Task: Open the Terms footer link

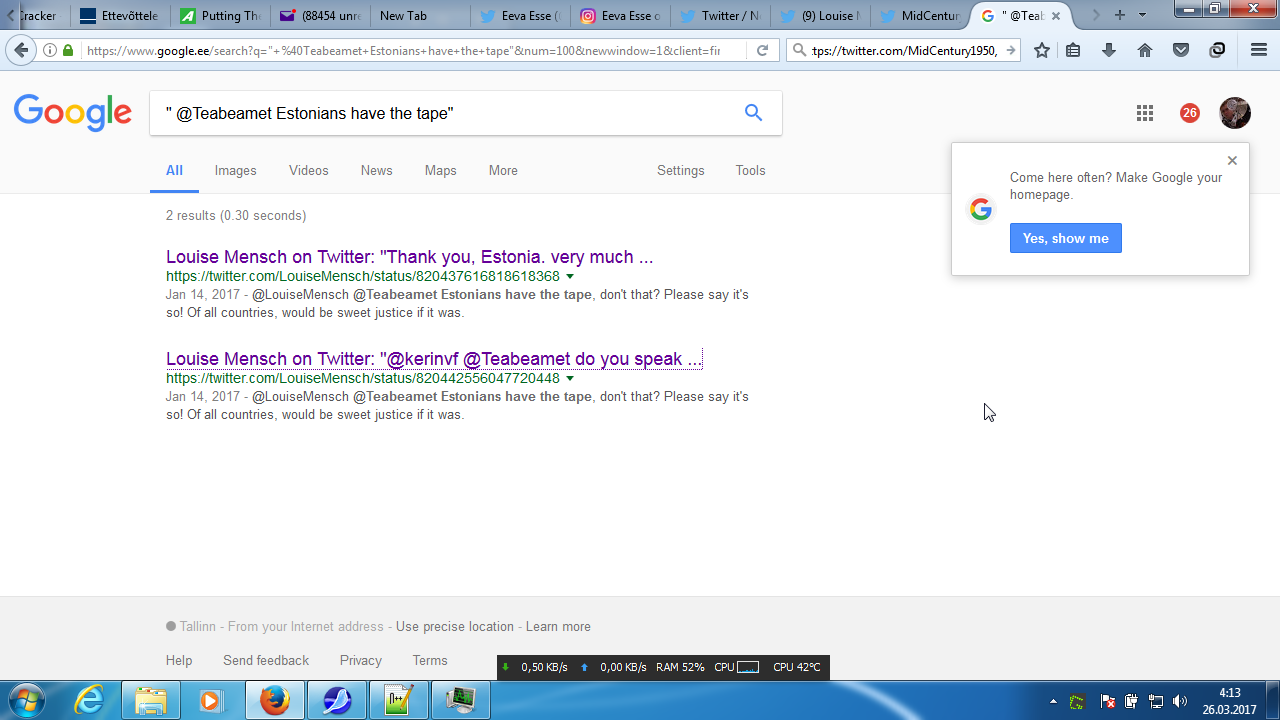Action: click(430, 661)
